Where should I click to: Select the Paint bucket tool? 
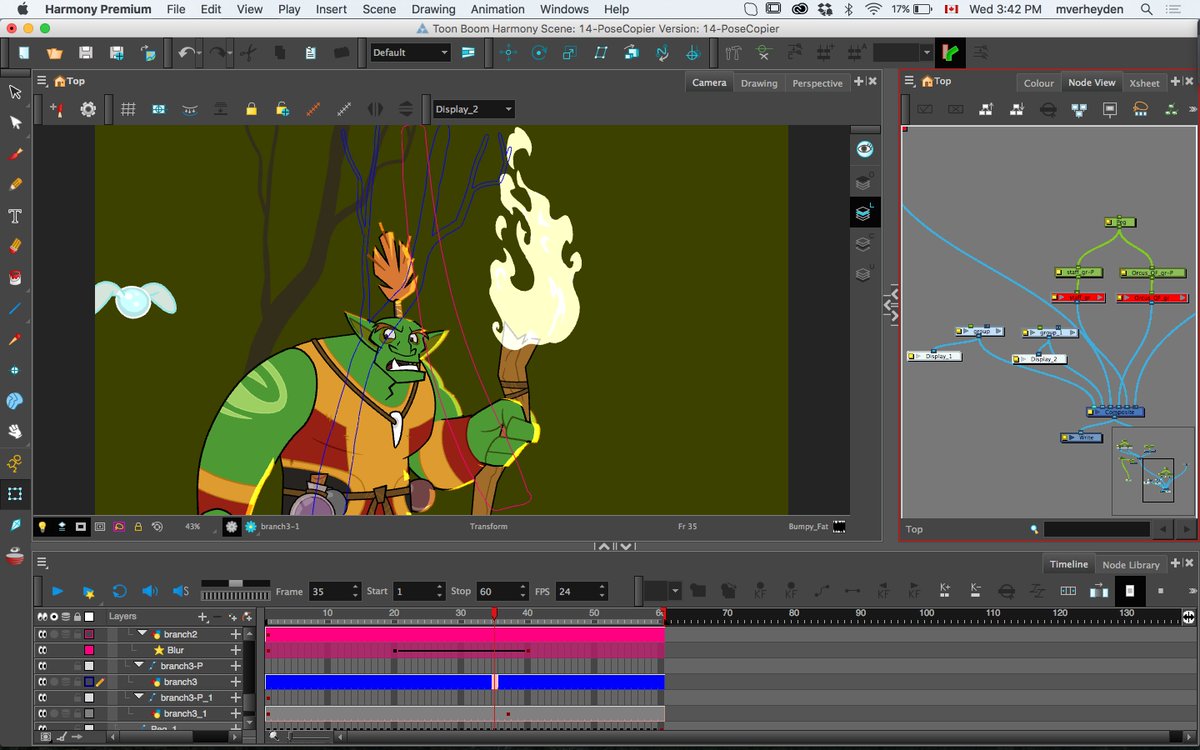click(x=15, y=277)
